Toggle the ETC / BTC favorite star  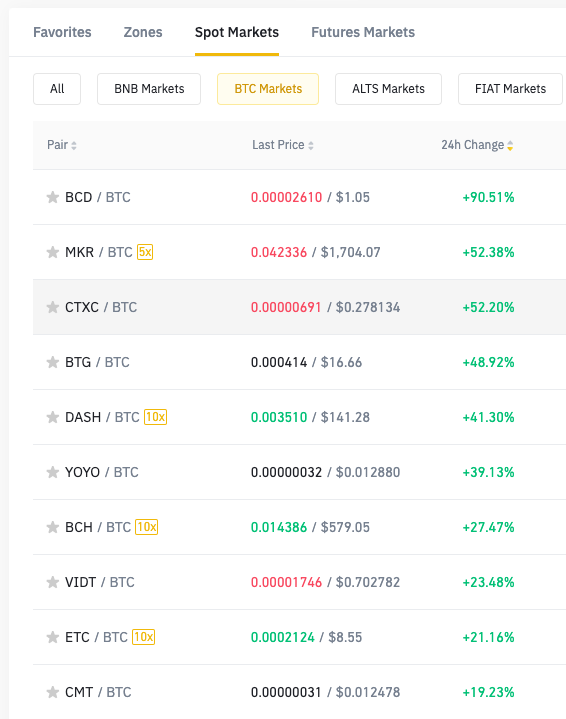[x=53, y=637]
